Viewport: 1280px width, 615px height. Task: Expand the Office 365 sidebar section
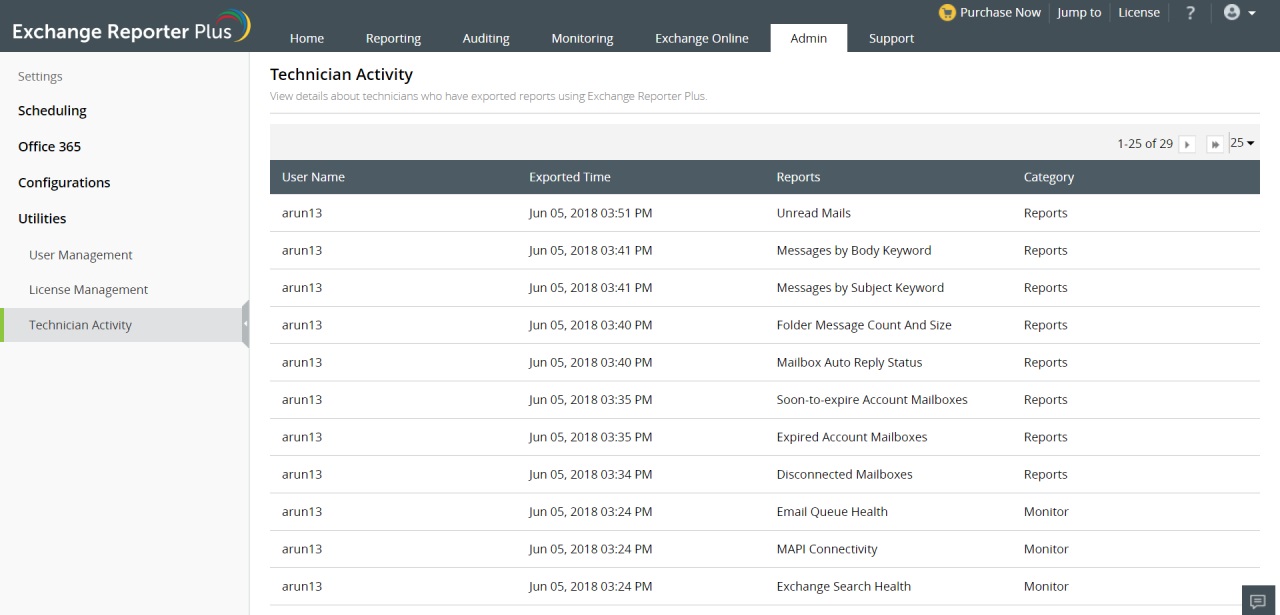[49, 147]
